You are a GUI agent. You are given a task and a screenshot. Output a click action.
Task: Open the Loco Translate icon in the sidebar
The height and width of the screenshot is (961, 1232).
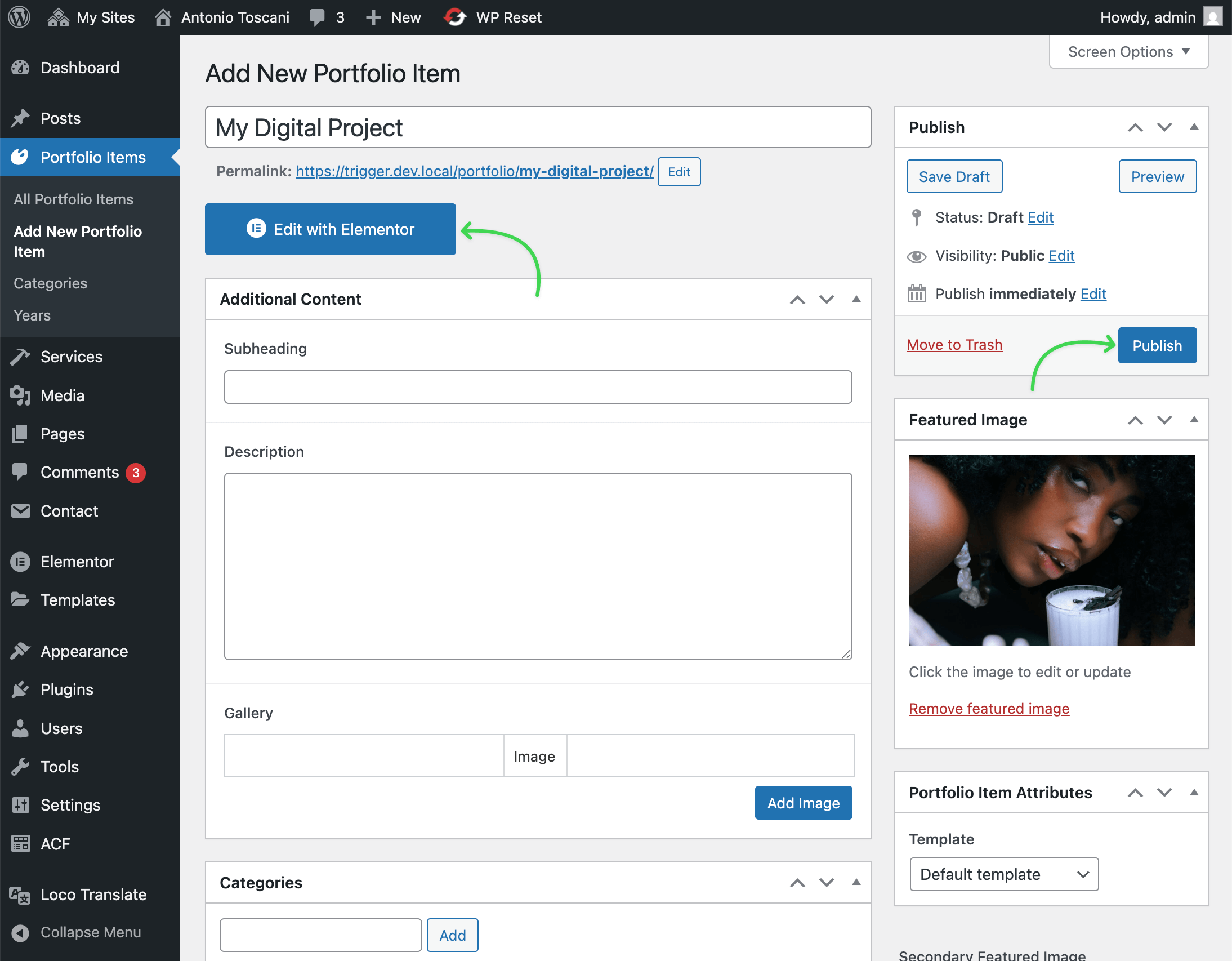point(20,895)
